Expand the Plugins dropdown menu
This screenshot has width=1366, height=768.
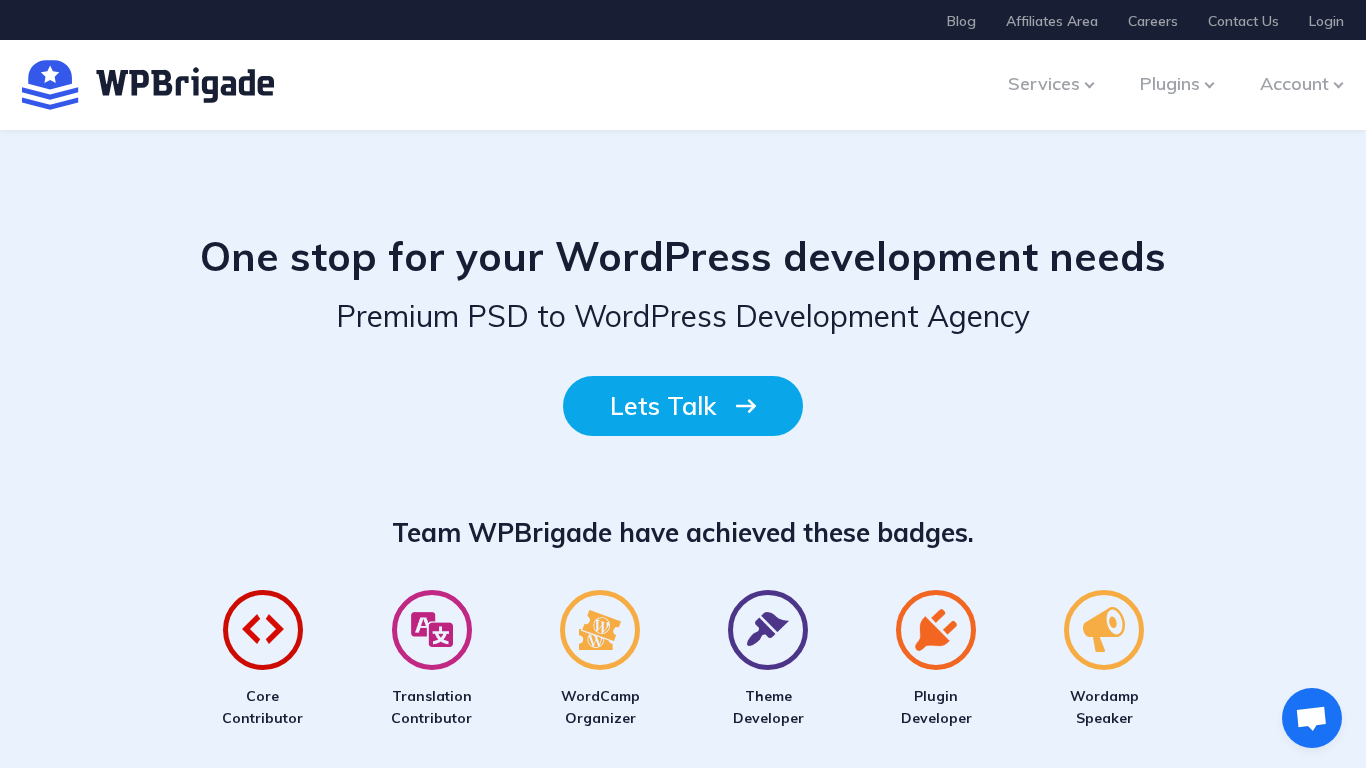(x=1177, y=84)
